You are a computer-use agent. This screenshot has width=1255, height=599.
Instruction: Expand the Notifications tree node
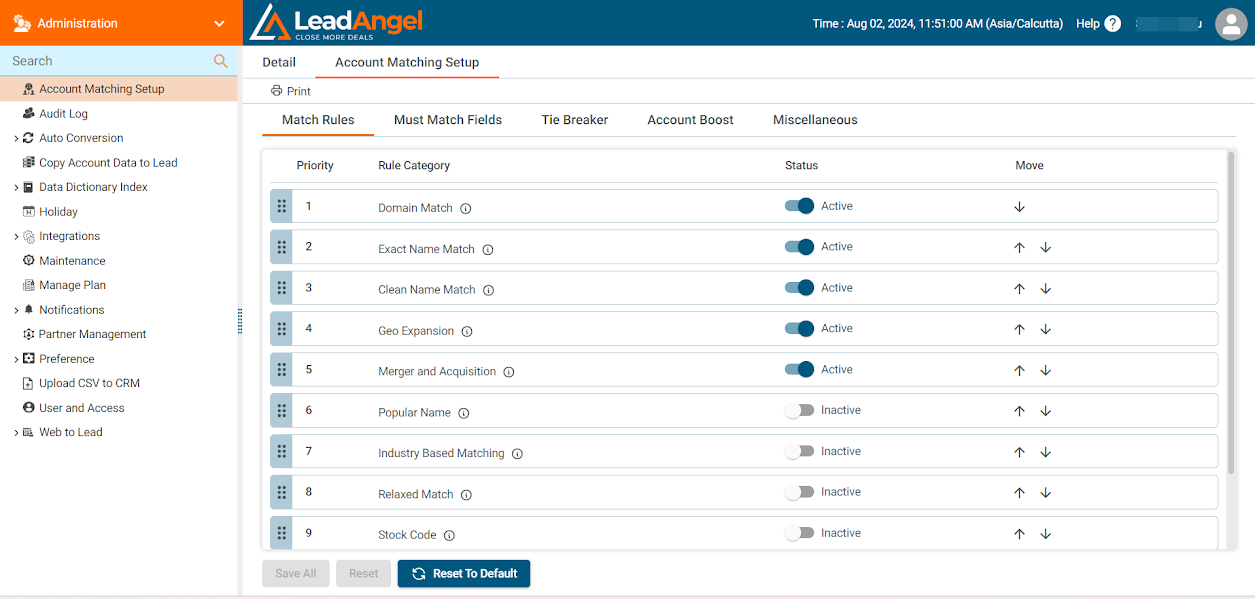[x=16, y=311]
